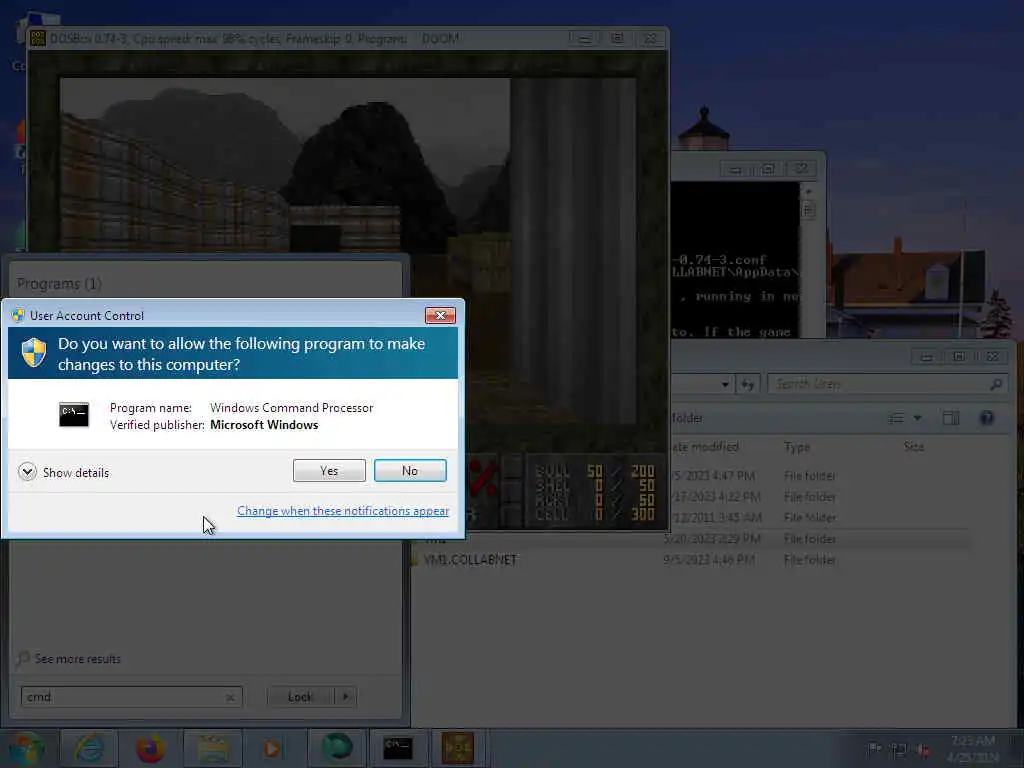The image size is (1024, 768).
Task: Expand Show details in the UAC dialog
Action: tap(64, 472)
